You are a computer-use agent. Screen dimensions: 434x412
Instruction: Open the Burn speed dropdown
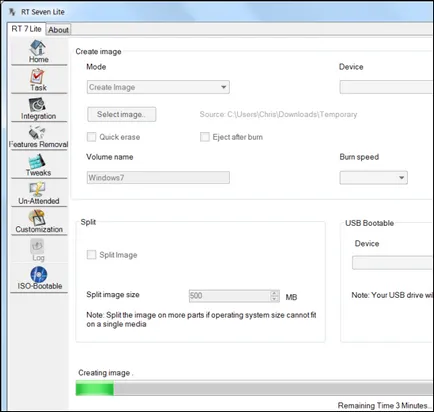tap(373, 178)
